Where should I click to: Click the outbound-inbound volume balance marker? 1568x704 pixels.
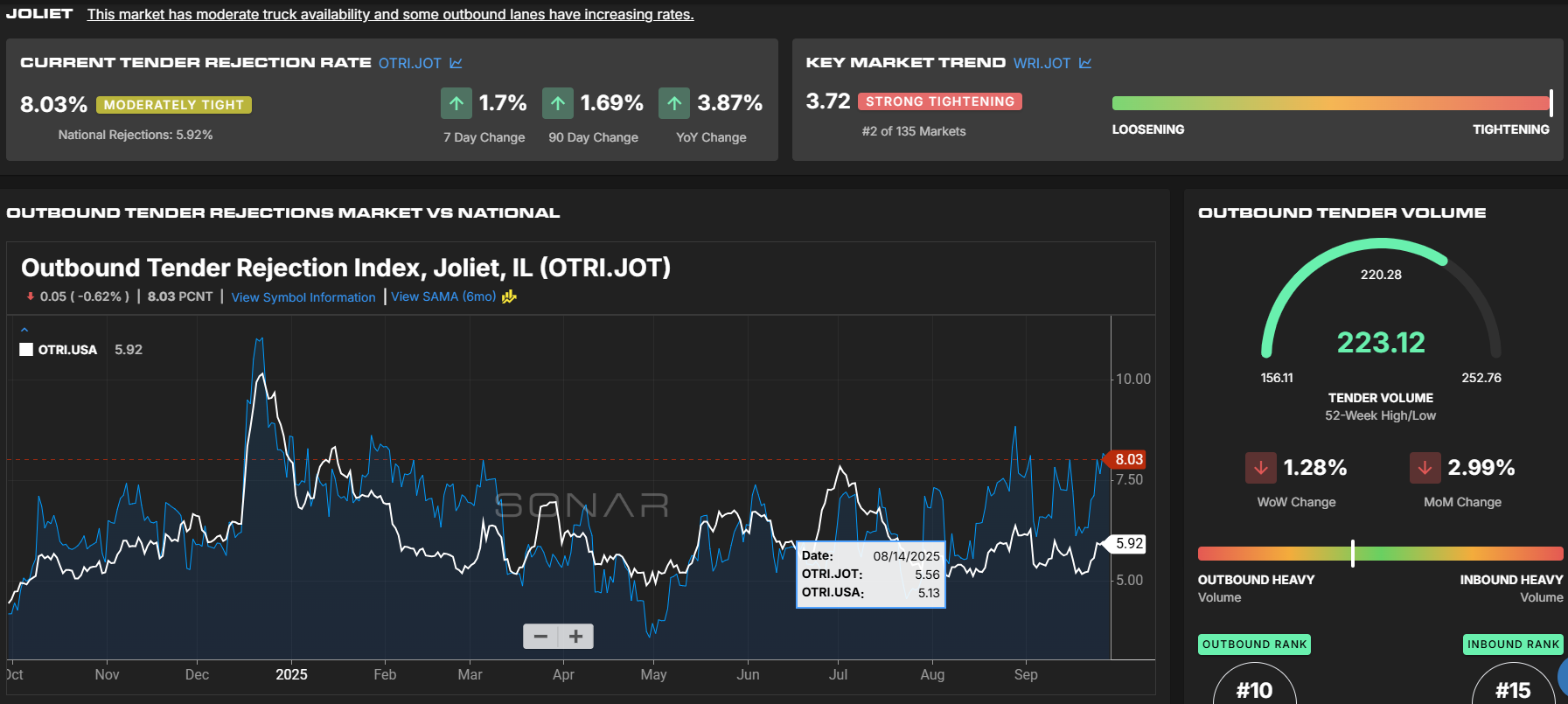(1353, 553)
